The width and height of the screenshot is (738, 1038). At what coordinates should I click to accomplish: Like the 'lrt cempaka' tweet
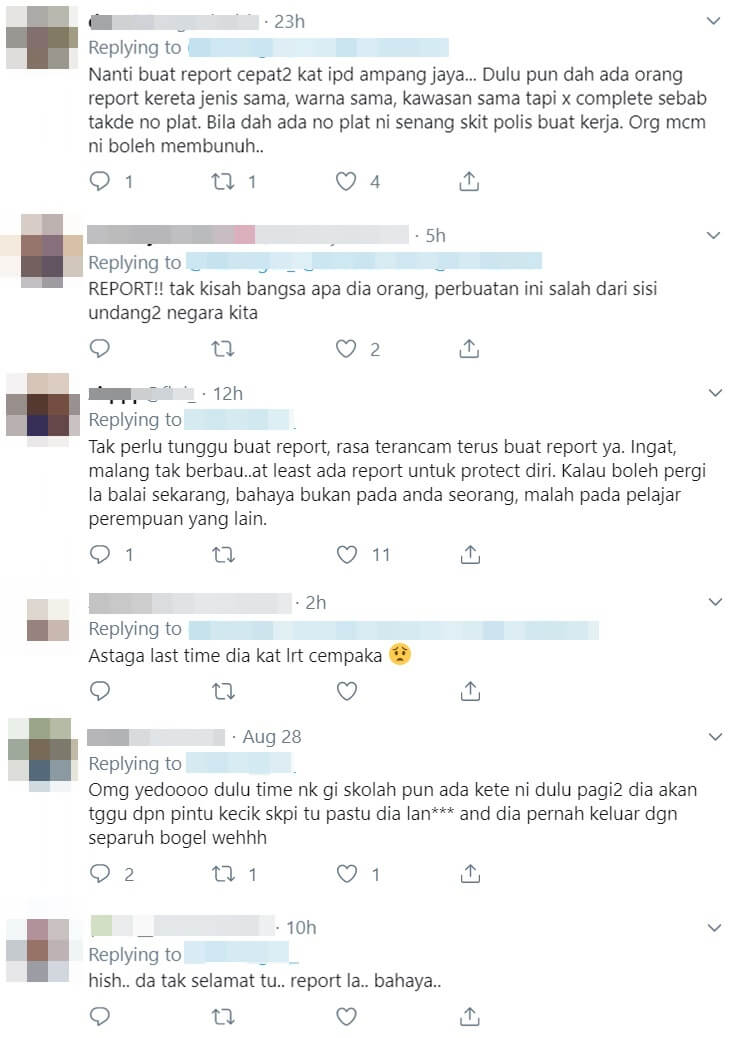point(346,691)
